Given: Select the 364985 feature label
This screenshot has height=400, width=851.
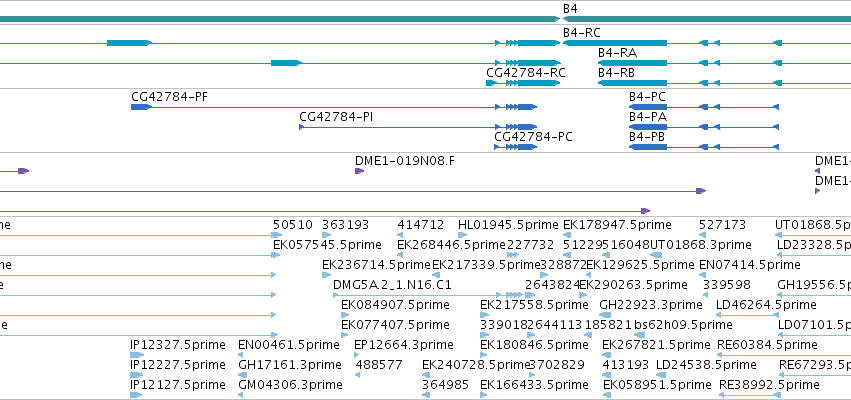Looking at the screenshot, I should (446, 385).
